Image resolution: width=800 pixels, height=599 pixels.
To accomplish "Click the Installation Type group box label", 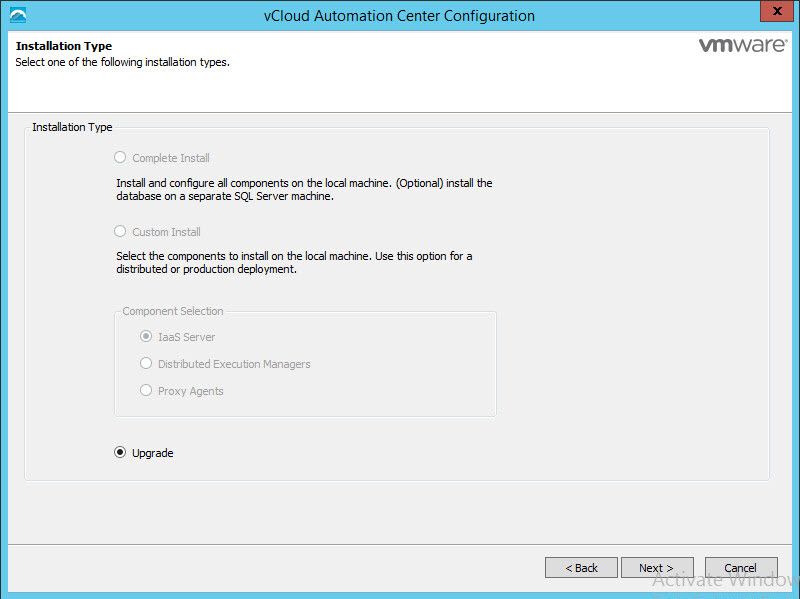I will point(72,127).
